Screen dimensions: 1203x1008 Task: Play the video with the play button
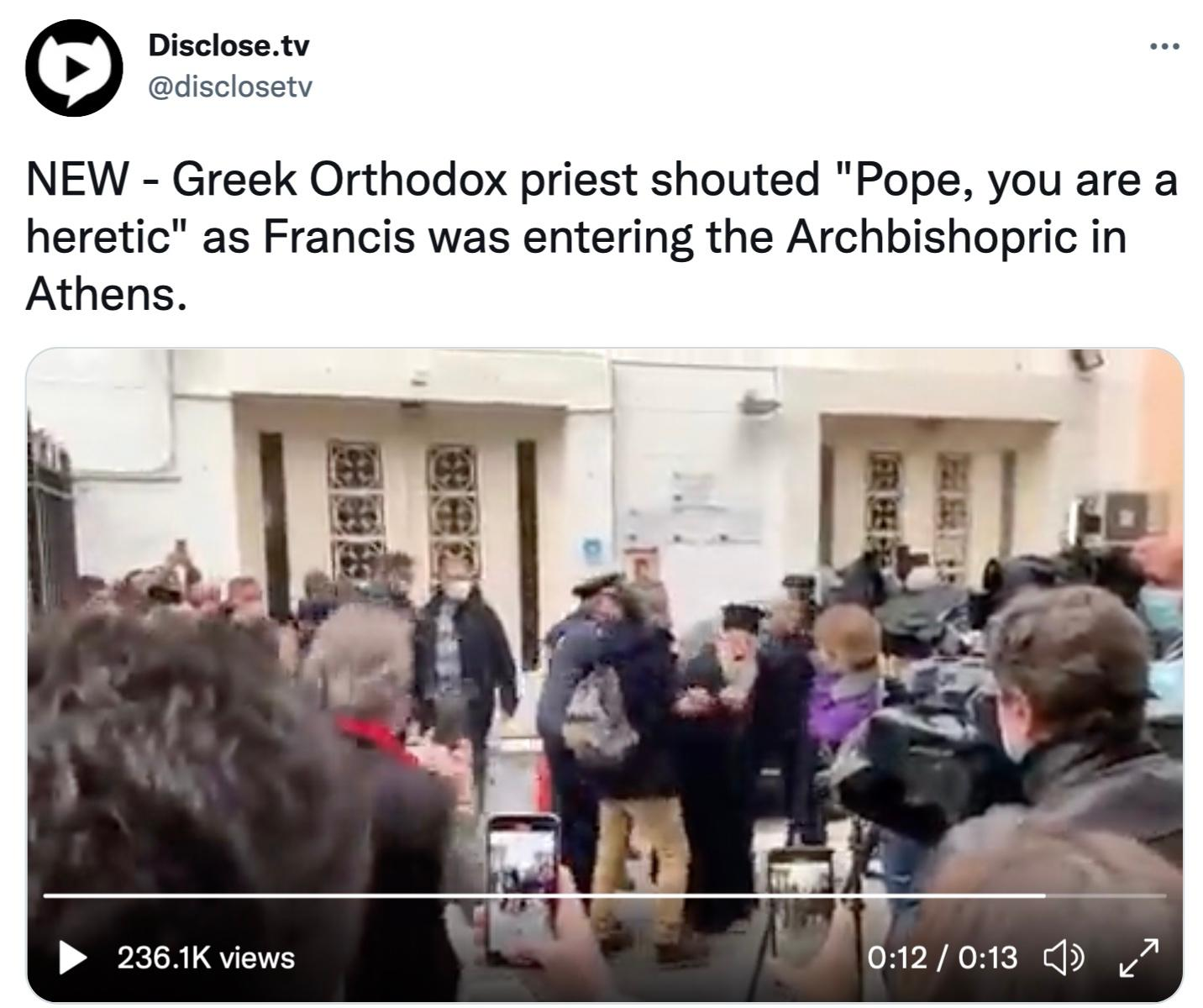click(x=73, y=957)
